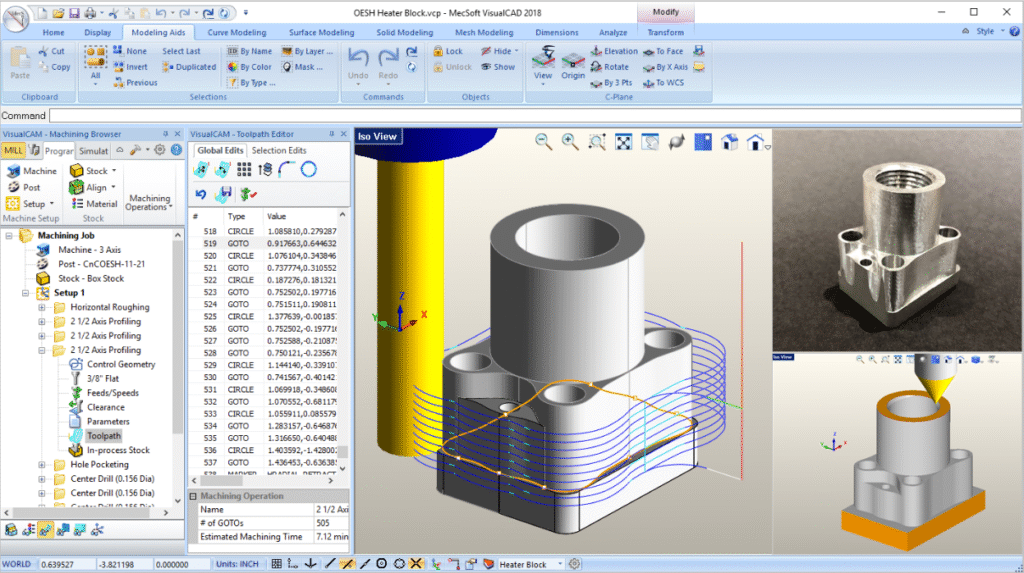Open the Stock dropdown arrow
The width and height of the screenshot is (1024, 573).
pyautogui.click(x=114, y=171)
